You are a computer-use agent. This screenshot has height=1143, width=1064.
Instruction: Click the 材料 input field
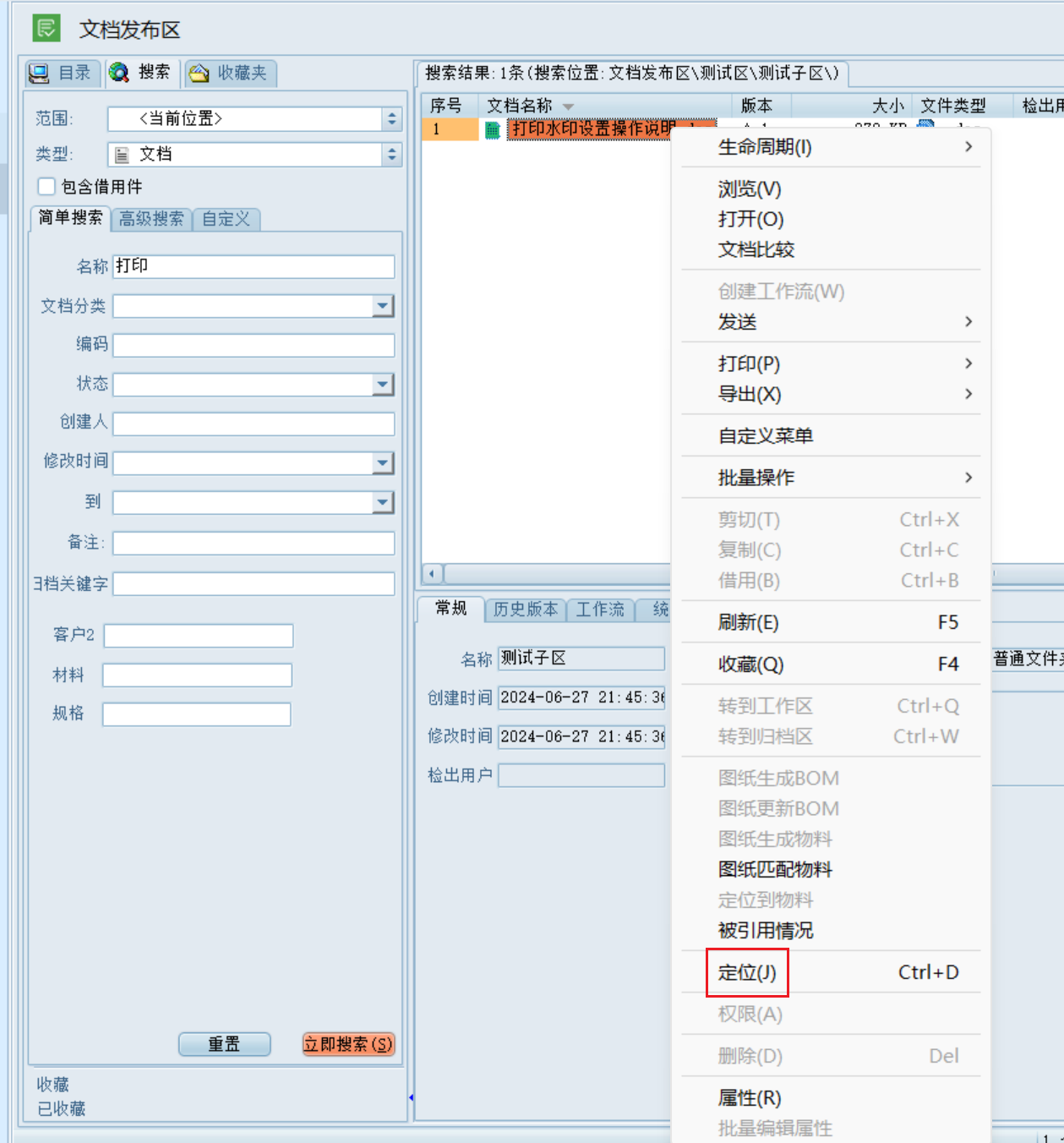click(197, 675)
